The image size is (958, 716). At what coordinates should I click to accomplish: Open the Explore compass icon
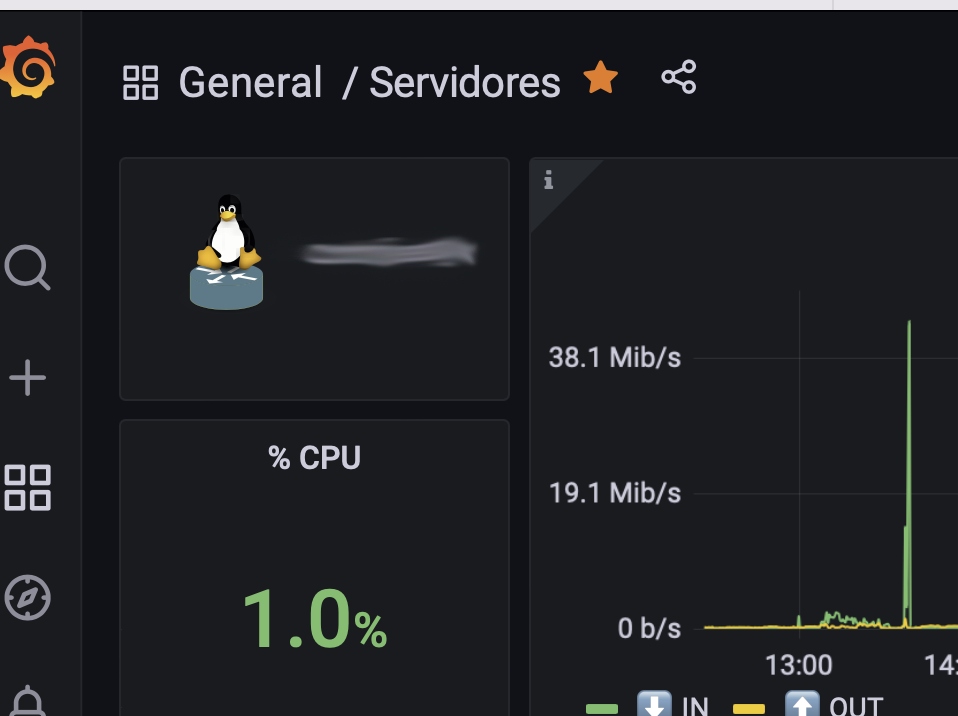27,597
